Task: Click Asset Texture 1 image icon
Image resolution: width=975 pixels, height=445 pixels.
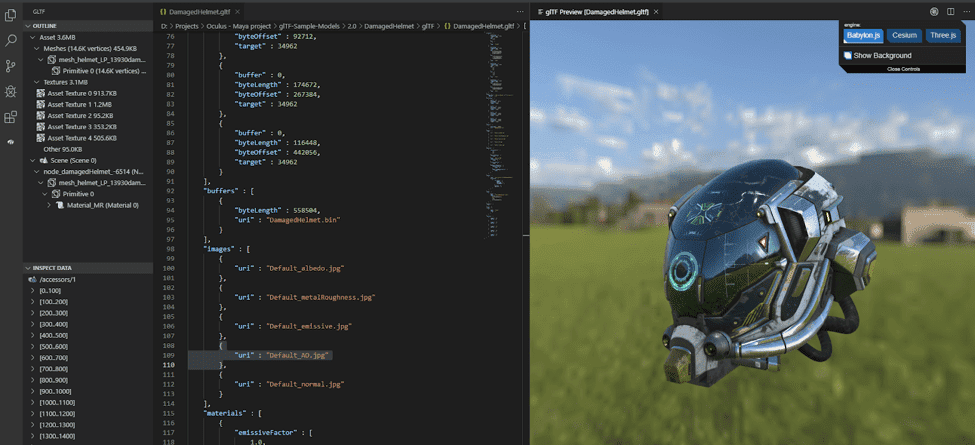Action: click(42, 104)
